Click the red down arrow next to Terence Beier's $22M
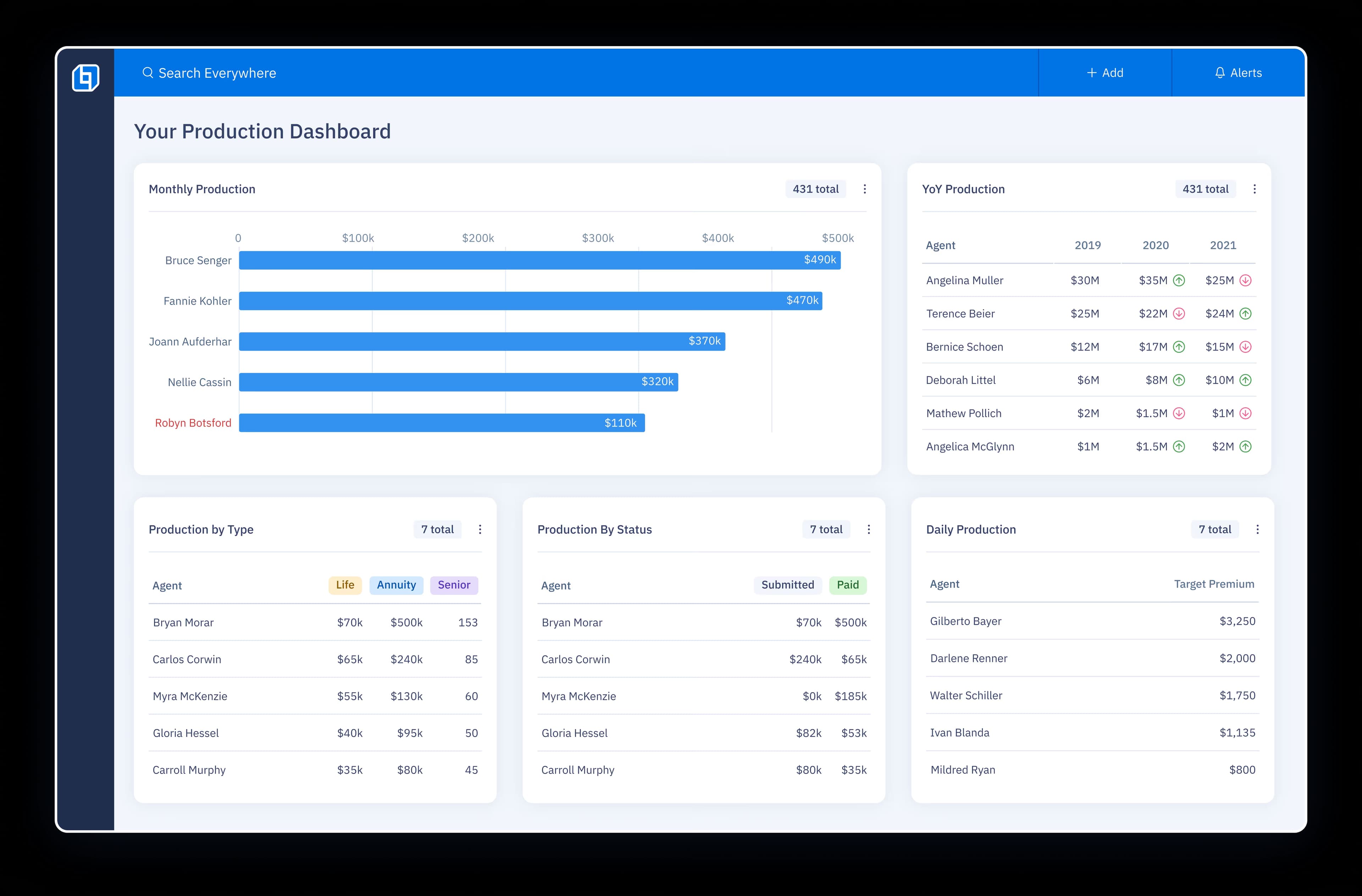This screenshot has height=896, width=1362. 1179,313
